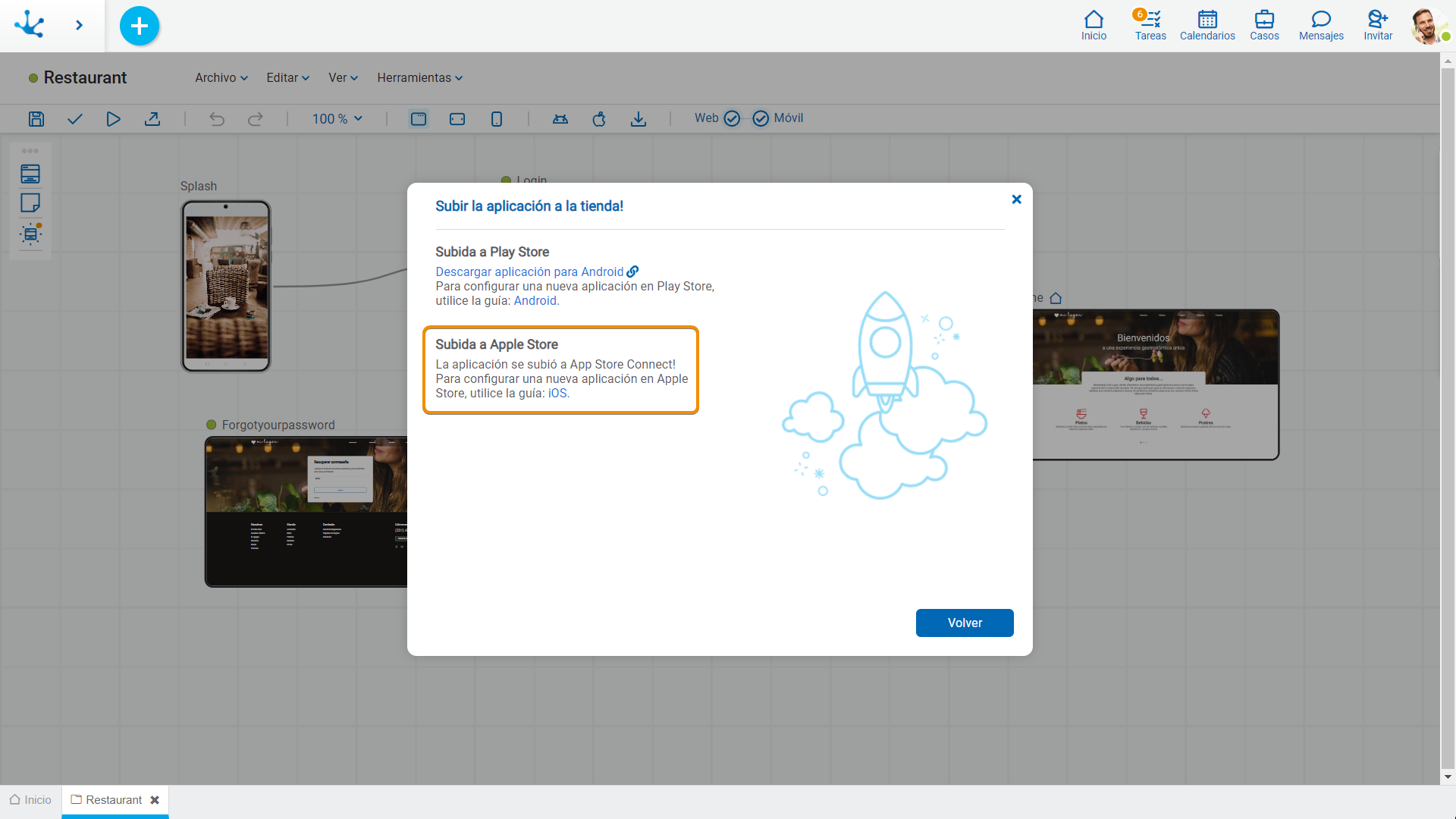Viewport: 1456px width, 819px height.
Task: Click iOS guide link in Apple Store section
Action: (x=558, y=393)
